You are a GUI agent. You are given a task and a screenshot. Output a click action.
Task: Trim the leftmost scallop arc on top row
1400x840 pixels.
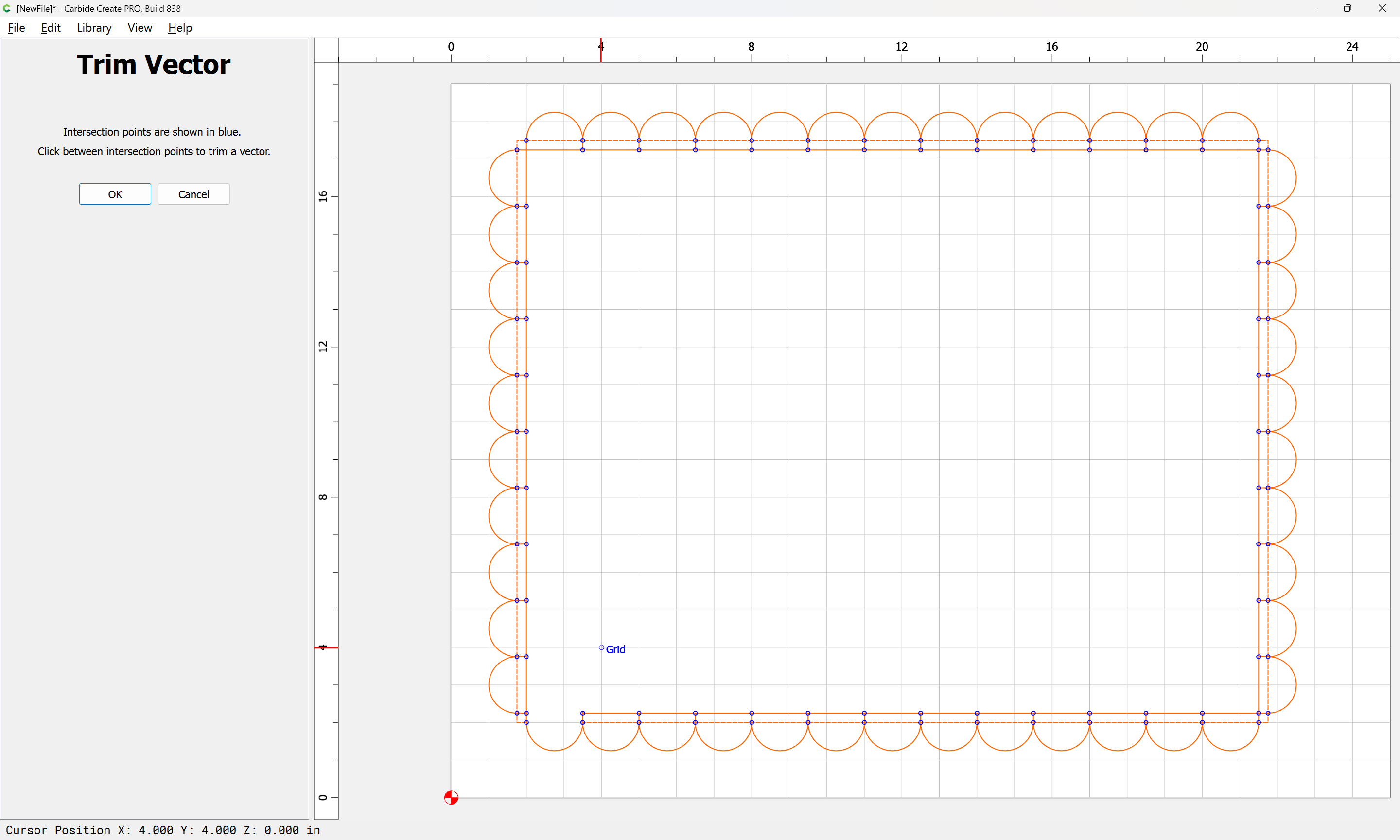pos(555,113)
